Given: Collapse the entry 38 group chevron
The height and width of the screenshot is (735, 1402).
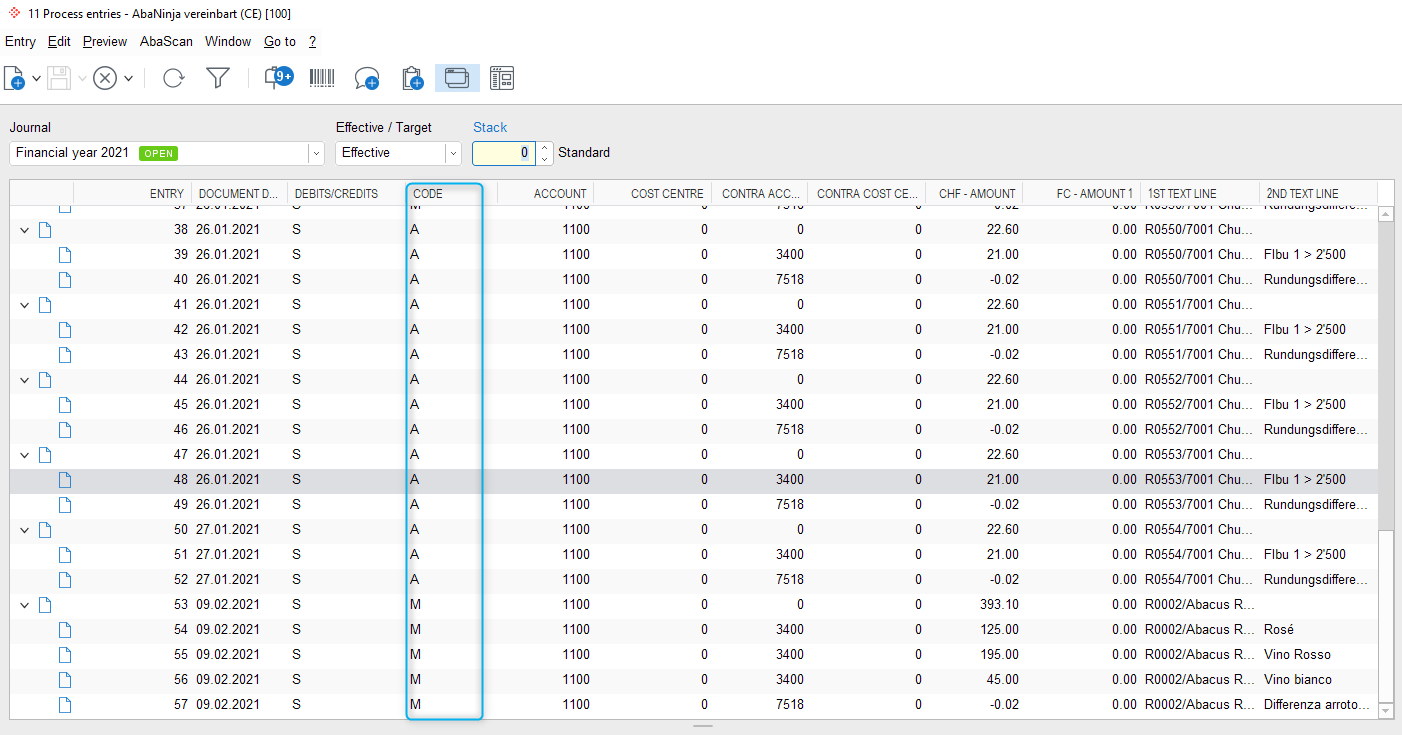Looking at the screenshot, I should 25,230.
